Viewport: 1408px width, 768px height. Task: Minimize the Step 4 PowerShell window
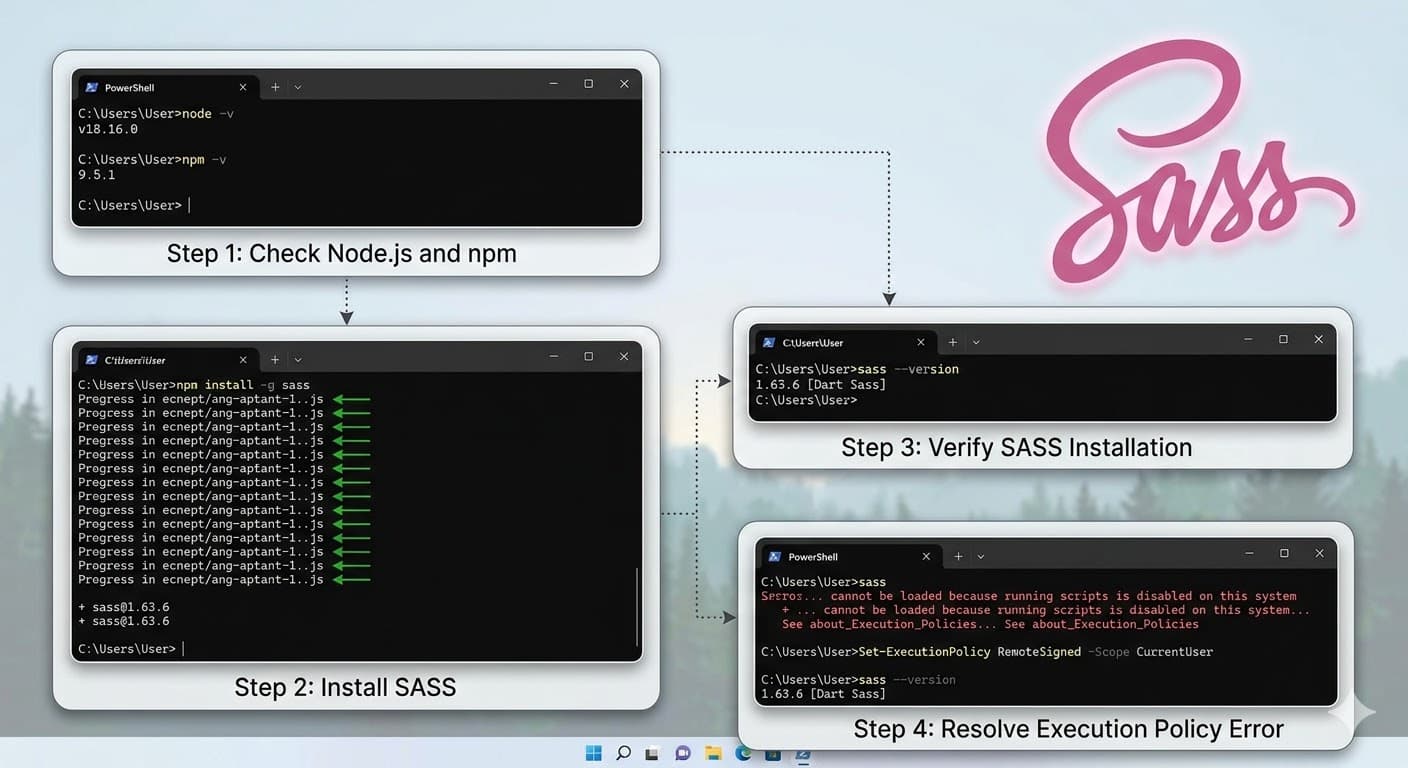(1249, 553)
